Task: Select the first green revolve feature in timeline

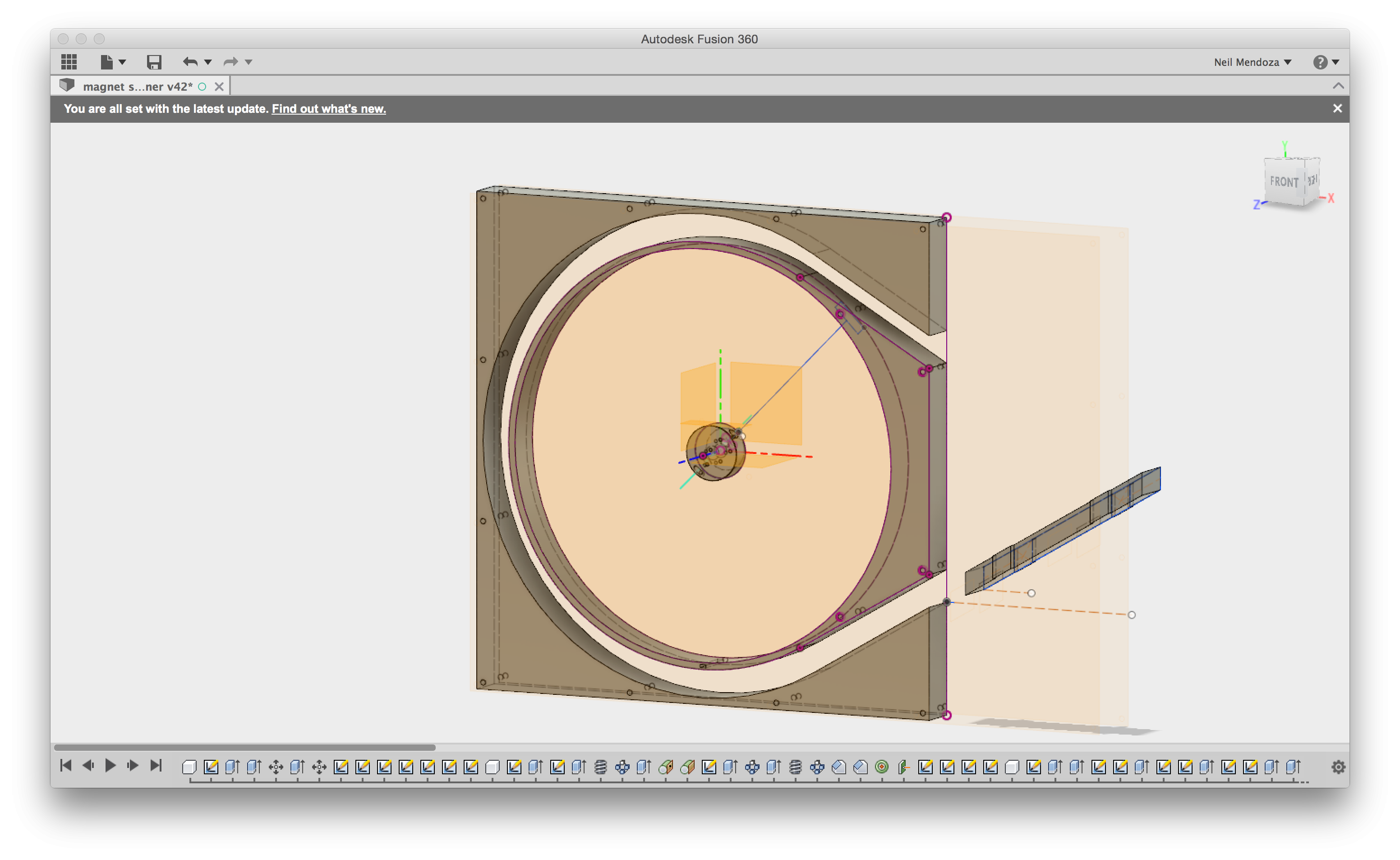Action: tap(666, 768)
